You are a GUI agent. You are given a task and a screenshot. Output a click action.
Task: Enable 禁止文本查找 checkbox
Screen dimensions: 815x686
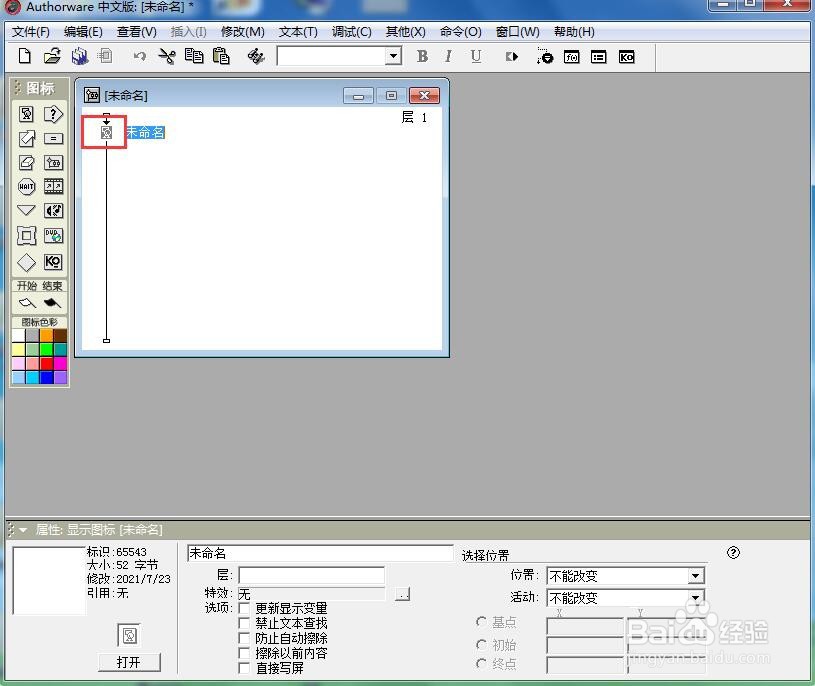pyautogui.click(x=244, y=623)
